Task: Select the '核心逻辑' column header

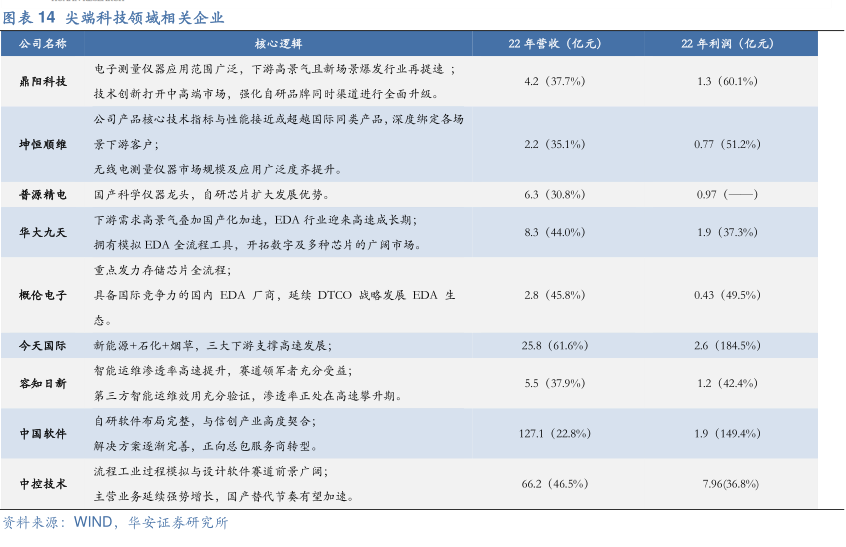Action: coord(278,44)
